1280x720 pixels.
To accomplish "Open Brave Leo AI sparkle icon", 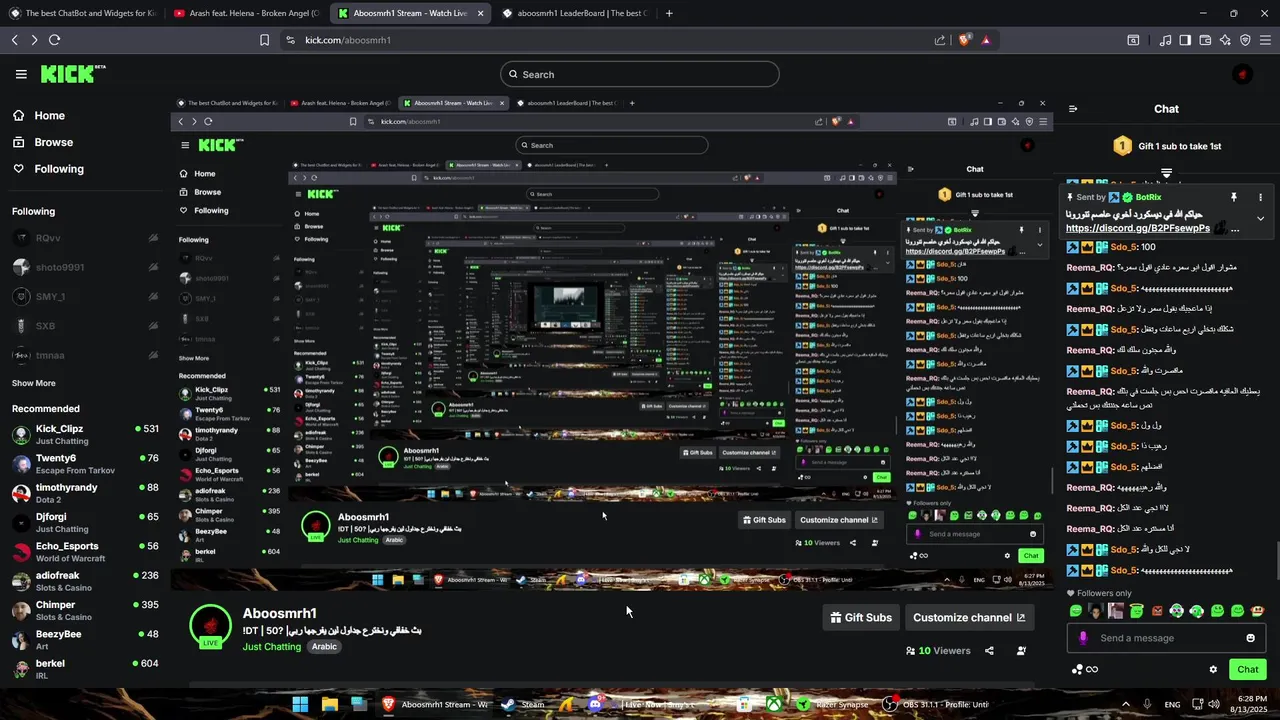I will click(x=1225, y=40).
